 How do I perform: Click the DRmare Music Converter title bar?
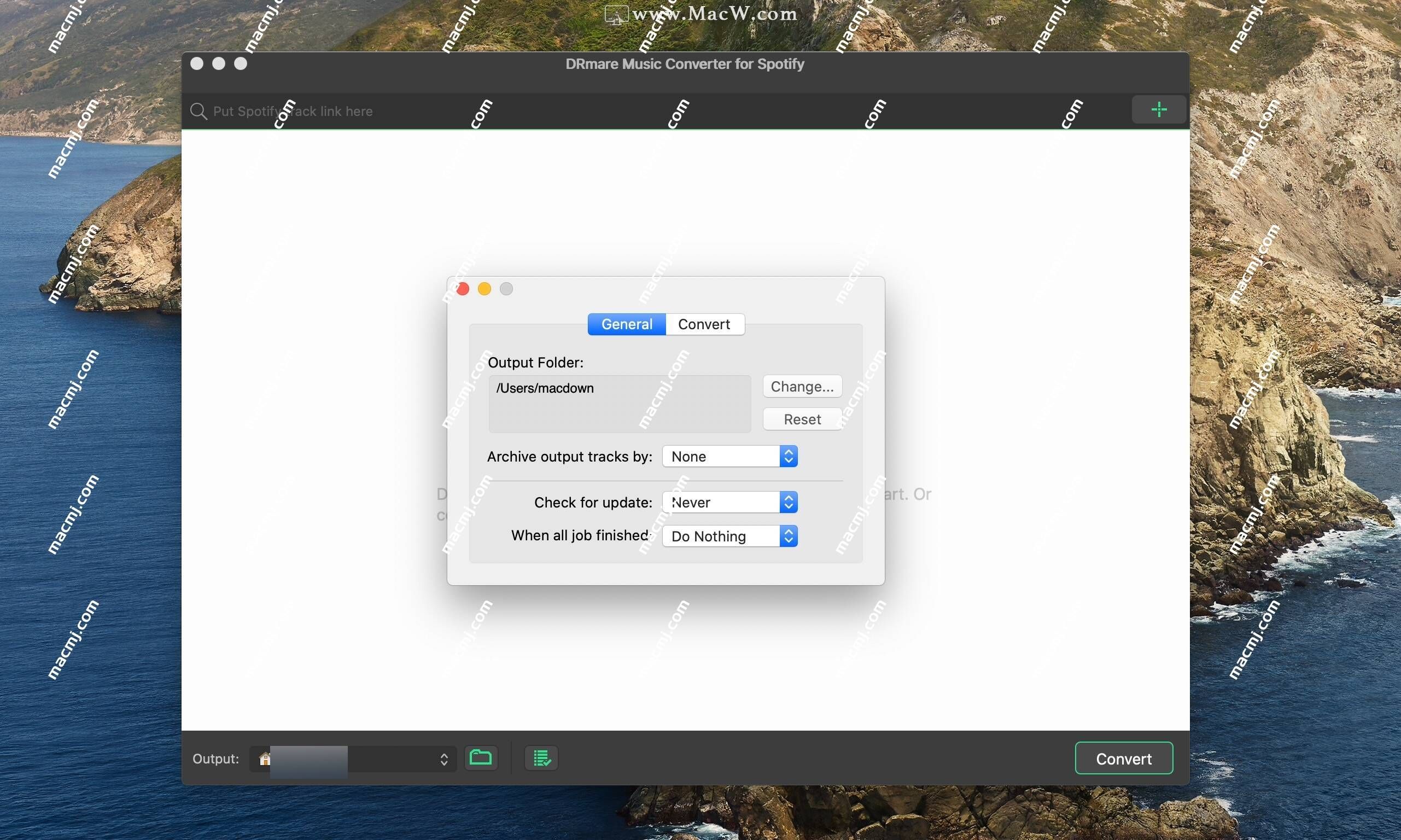click(685, 64)
